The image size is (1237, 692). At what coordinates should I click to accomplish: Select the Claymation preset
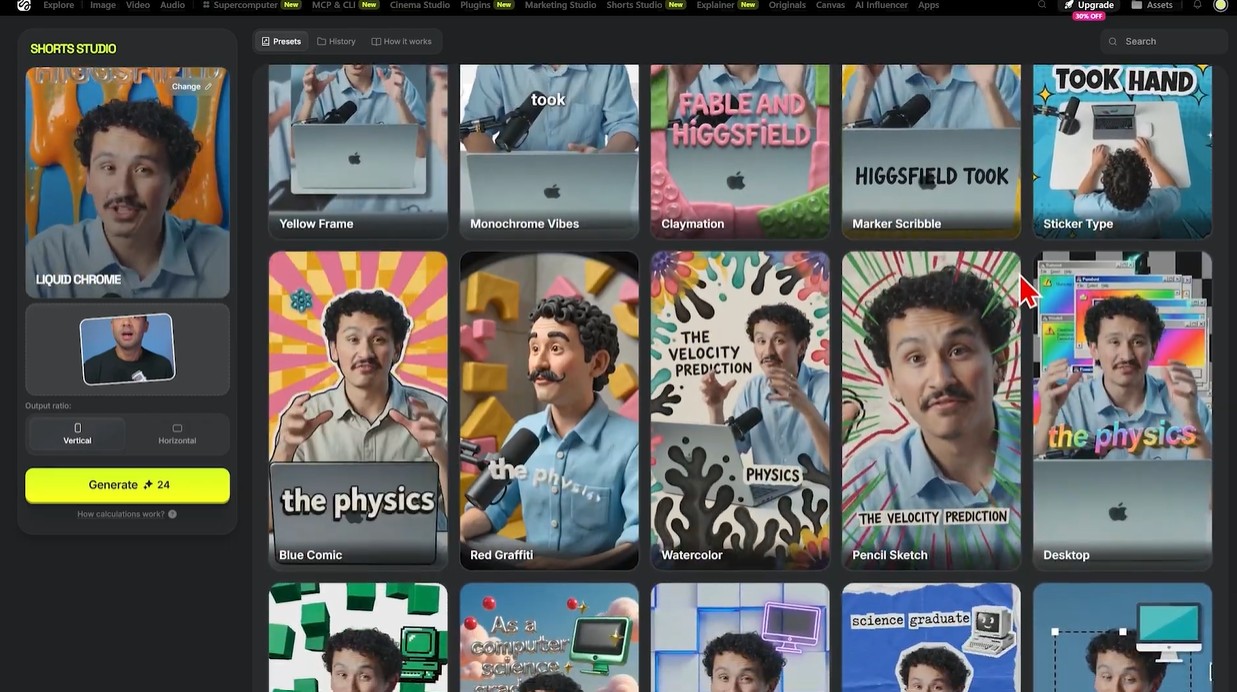[x=740, y=151]
